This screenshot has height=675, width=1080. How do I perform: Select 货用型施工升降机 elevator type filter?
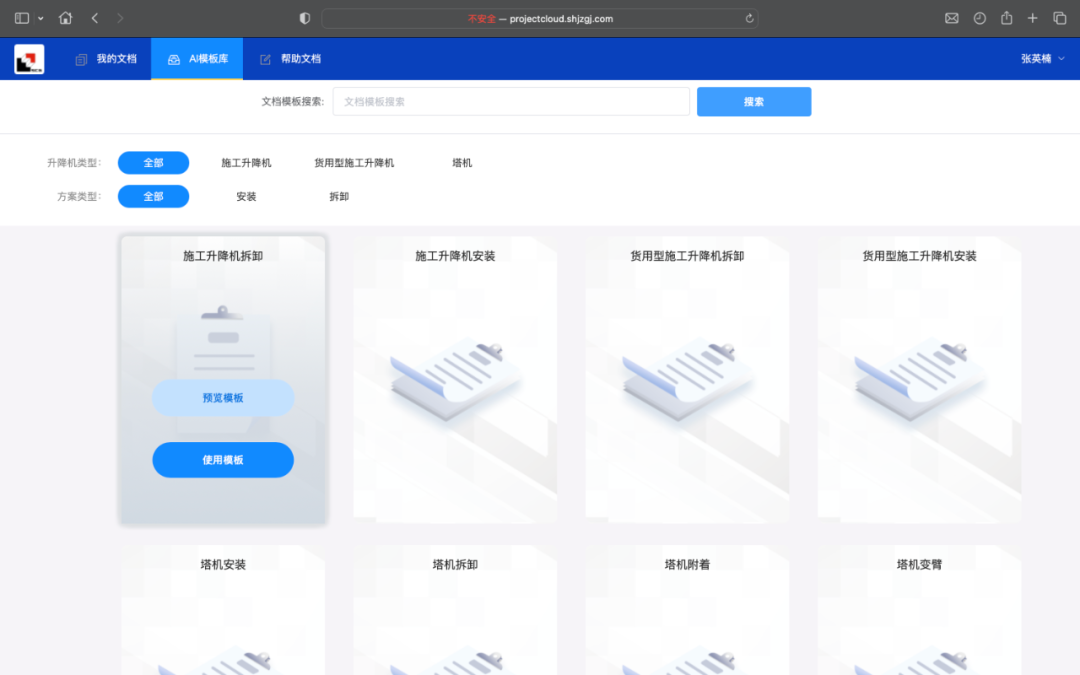click(354, 162)
